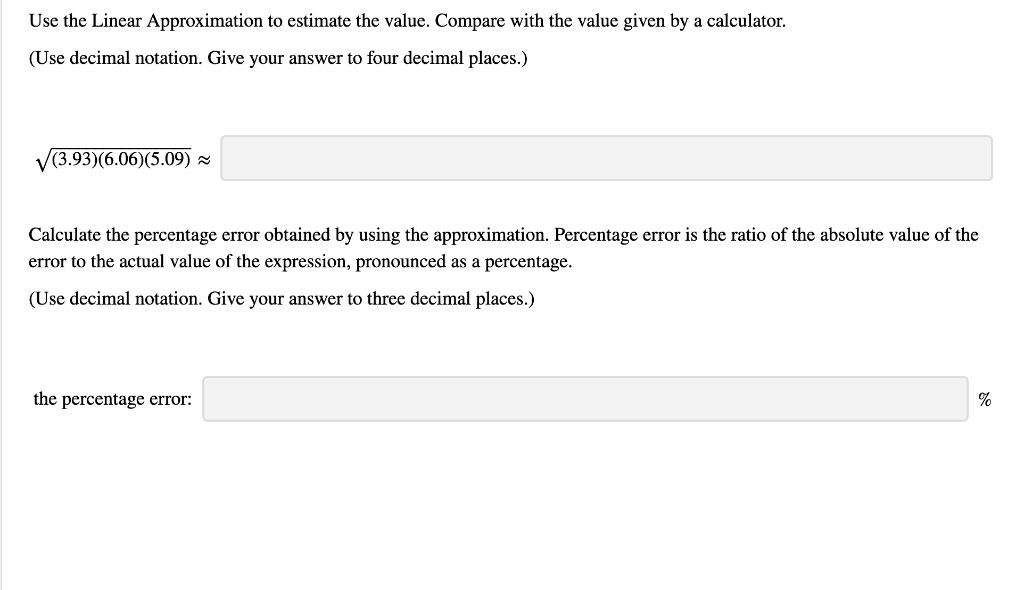Click the label reading 'the percentage error:'
Viewport: 1024px width, 590px height.
[x=111, y=398]
